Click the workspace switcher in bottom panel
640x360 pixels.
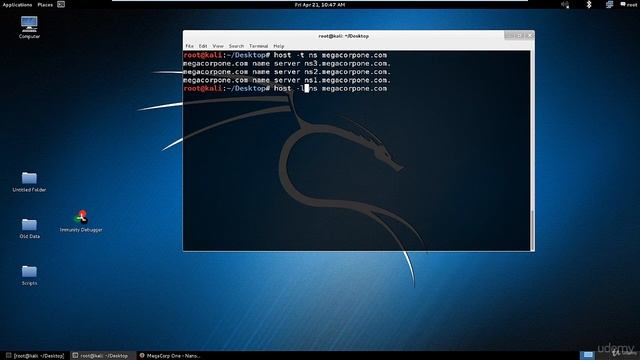tap(588, 355)
